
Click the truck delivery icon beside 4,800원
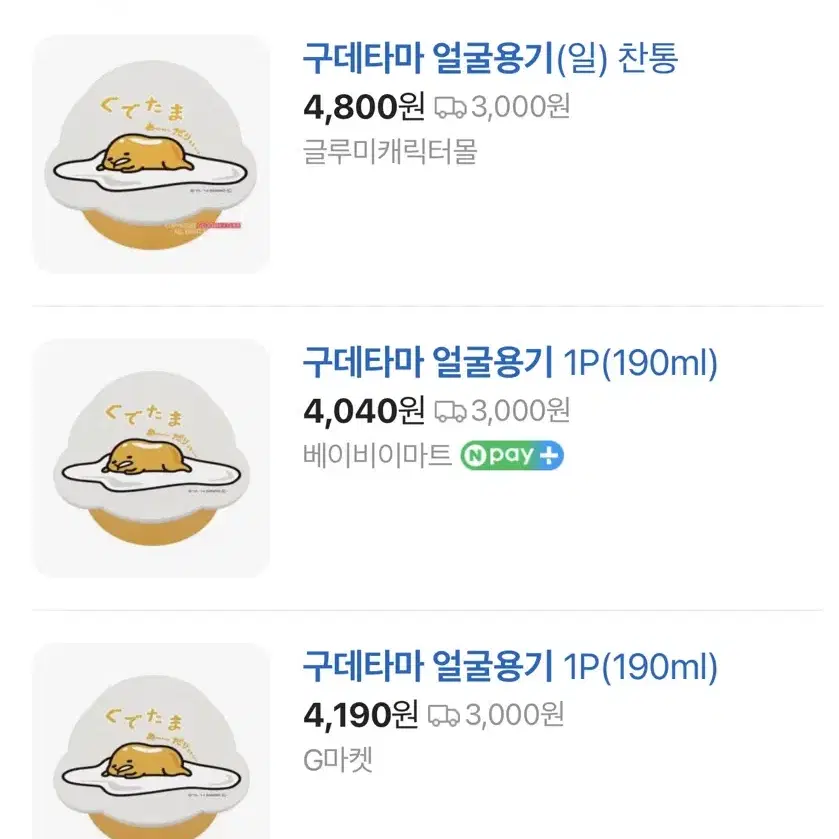450,107
